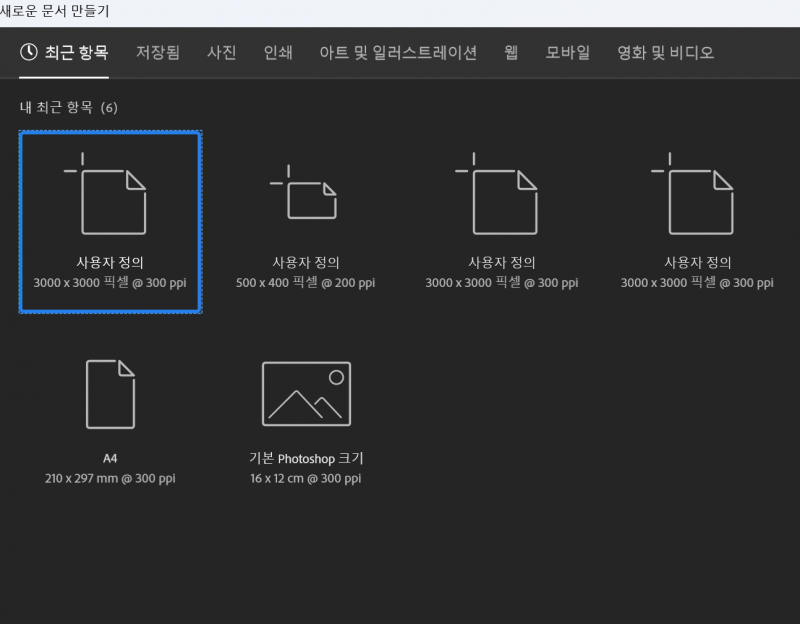Viewport: 800px width, 624px height.
Task: Go to the 사진 tab
Action: (221, 53)
